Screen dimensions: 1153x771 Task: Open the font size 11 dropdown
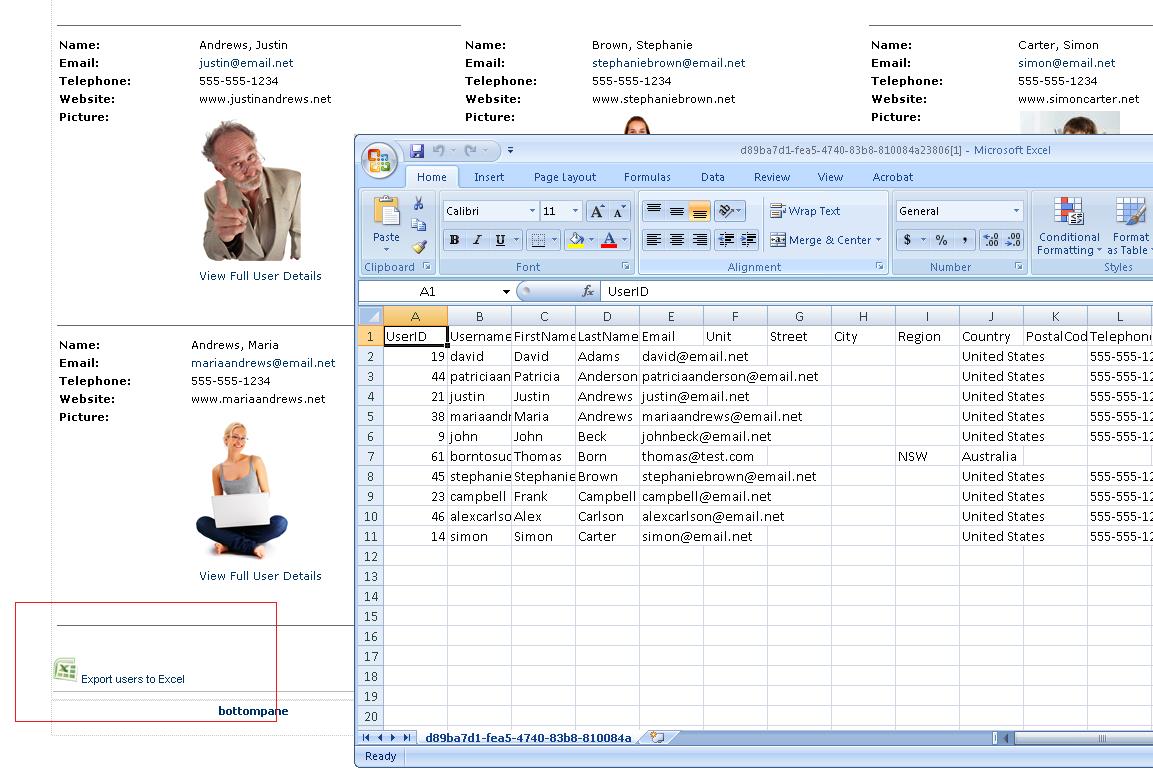point(576,211)
